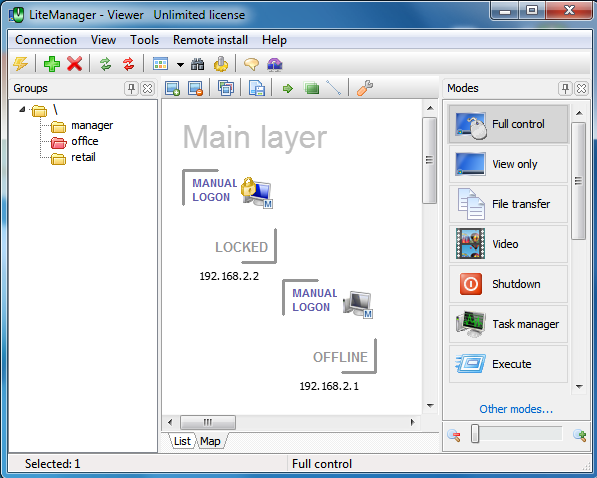Click the binoculars search icon

click(197, 64)
